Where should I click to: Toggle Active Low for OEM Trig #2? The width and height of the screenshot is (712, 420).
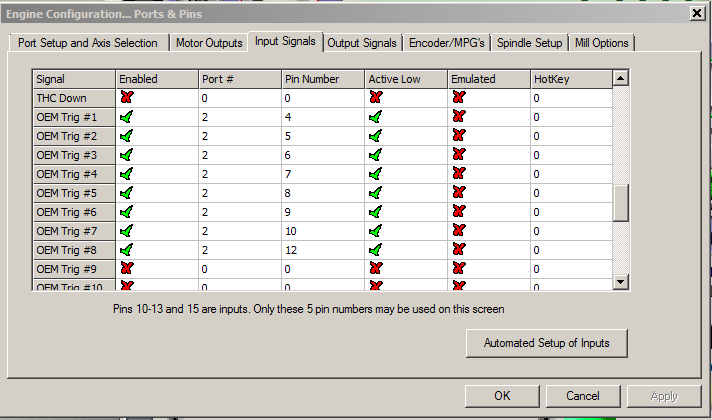click(376, 136)
